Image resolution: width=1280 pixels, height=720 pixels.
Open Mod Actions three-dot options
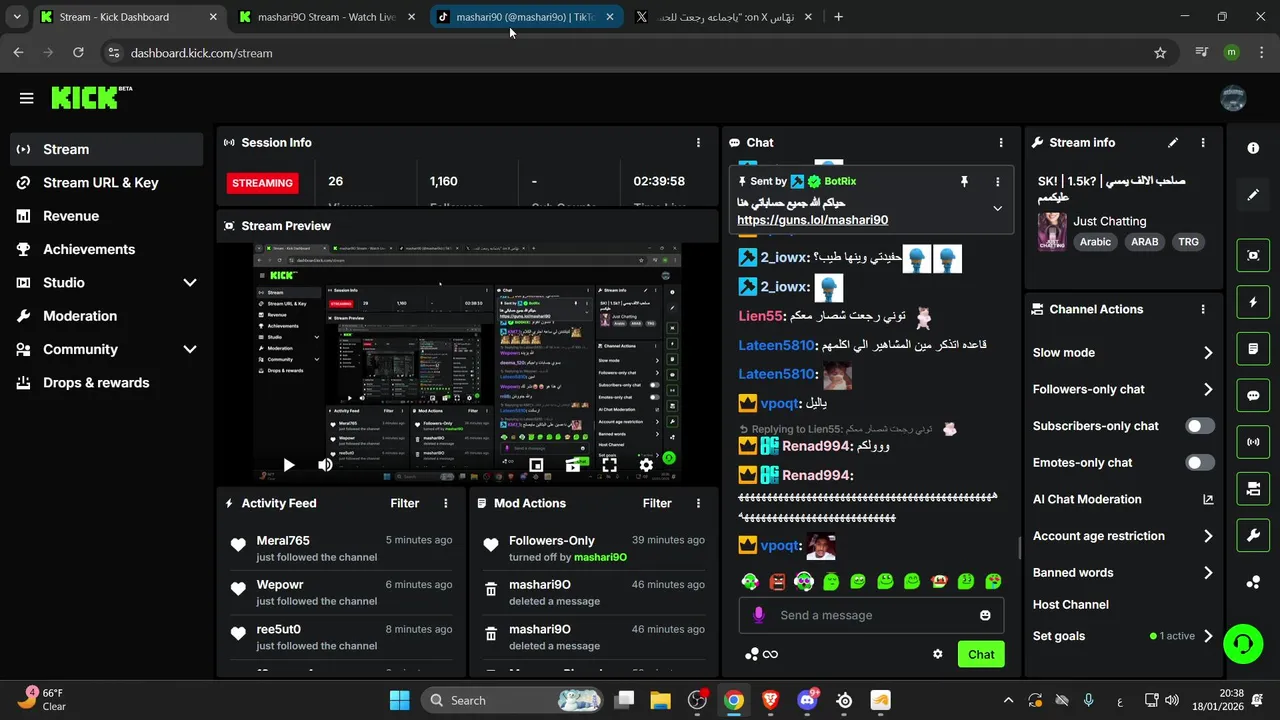tap(698, 503)
